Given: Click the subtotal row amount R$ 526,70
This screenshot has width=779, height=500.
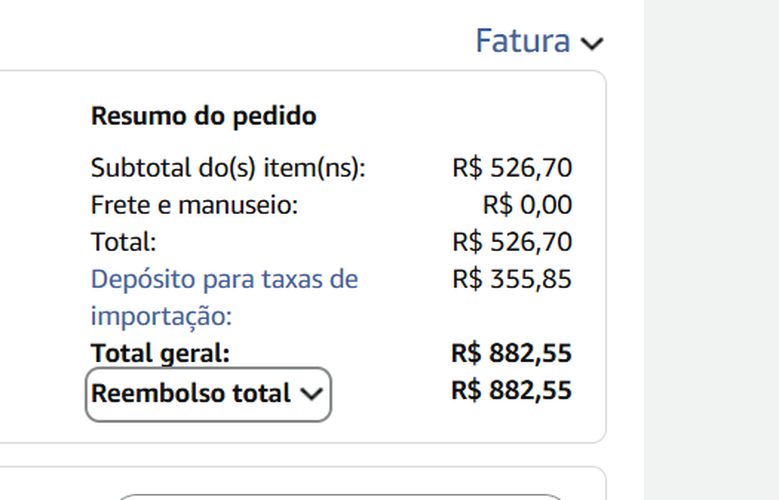Looking at the screenshot, I should pyautogui.click(x=512, y=168).
